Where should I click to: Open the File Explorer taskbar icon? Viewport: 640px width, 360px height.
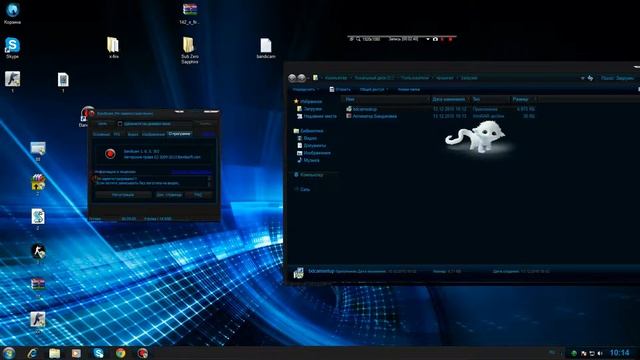click(x=54, y=353)
